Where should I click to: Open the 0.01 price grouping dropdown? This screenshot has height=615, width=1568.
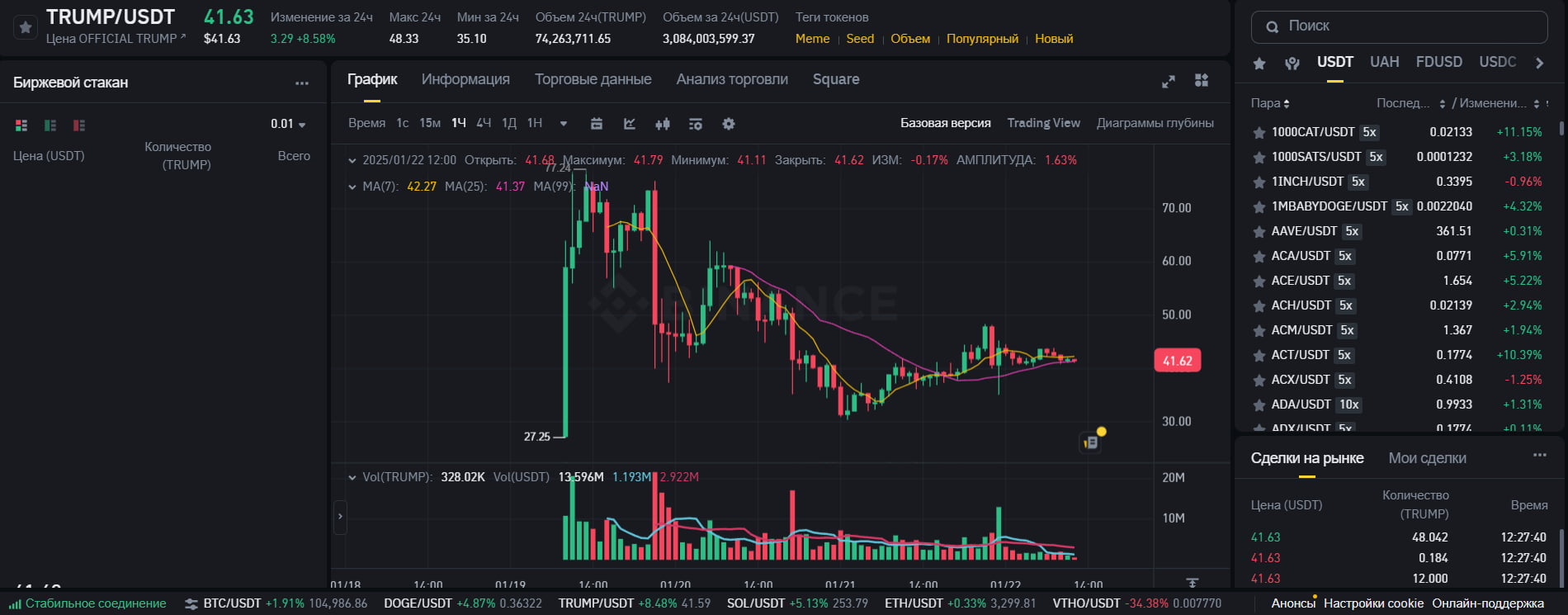(x=288, y=124)
